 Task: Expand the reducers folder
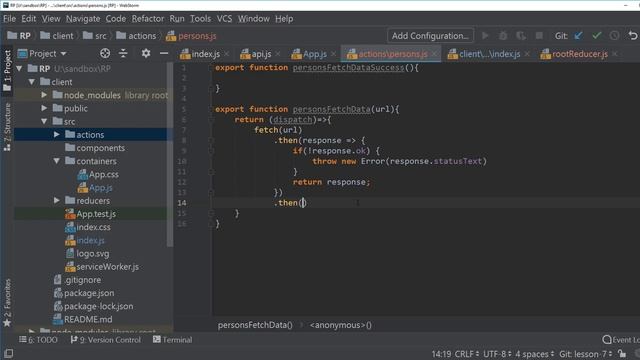click(57, 201)
